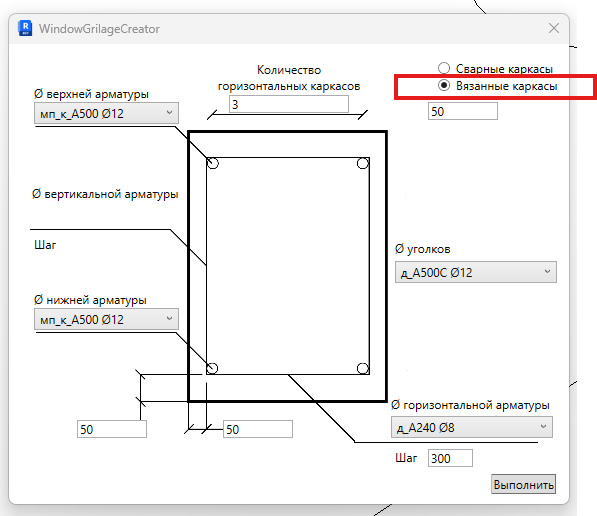Screen dimensions: 597x516
Task: Click the 50 field below radio options
Action: click(x=463, y=111)
